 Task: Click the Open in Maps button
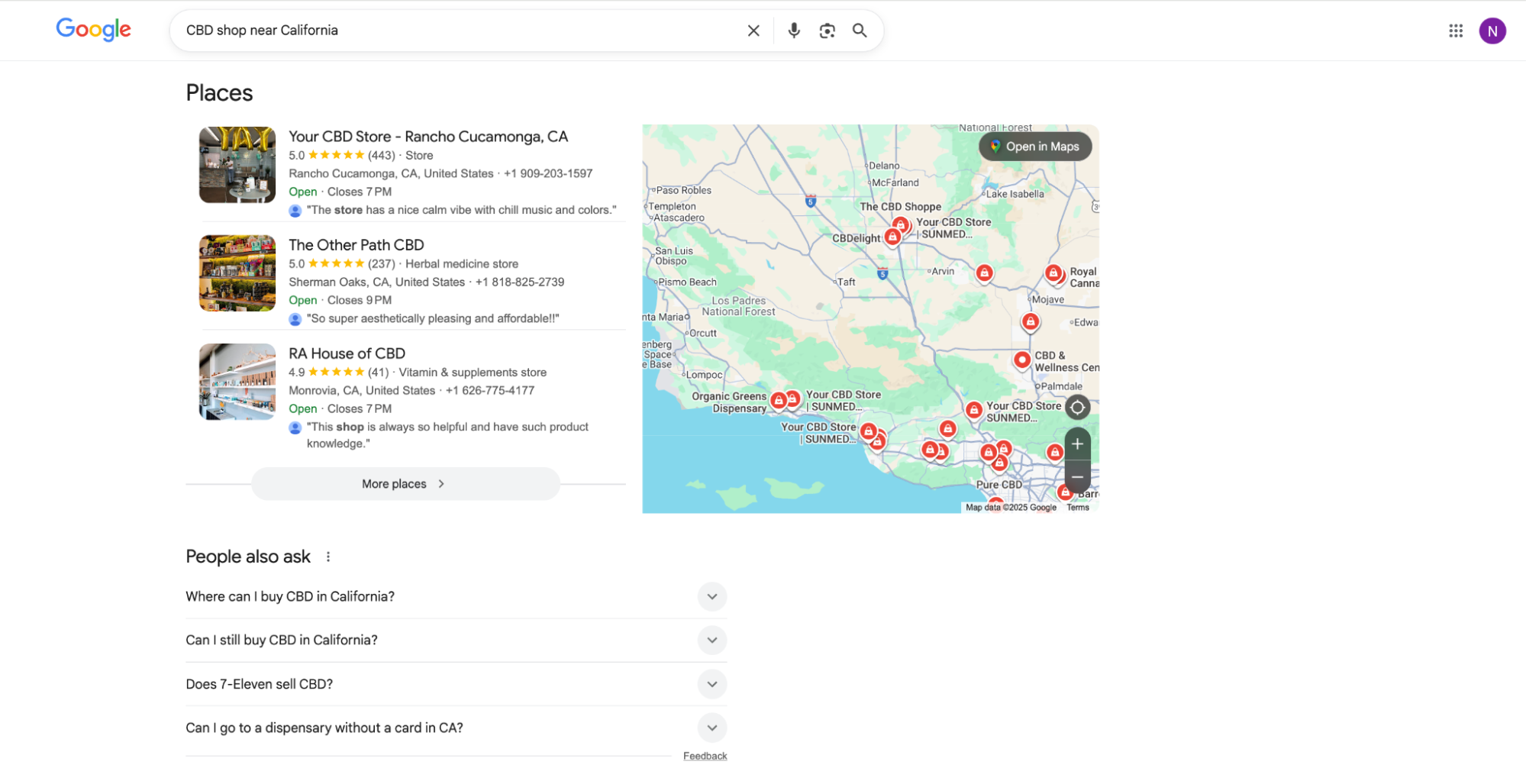tap(1034, 146)
